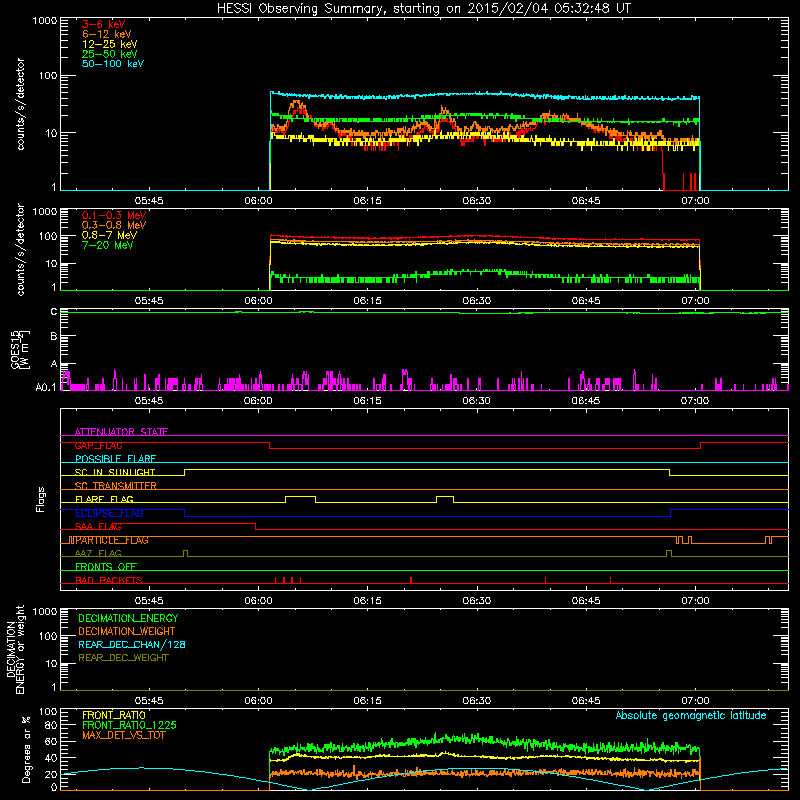
Task: Click the FRONT_RATIO legend entry
Action: 114,715
